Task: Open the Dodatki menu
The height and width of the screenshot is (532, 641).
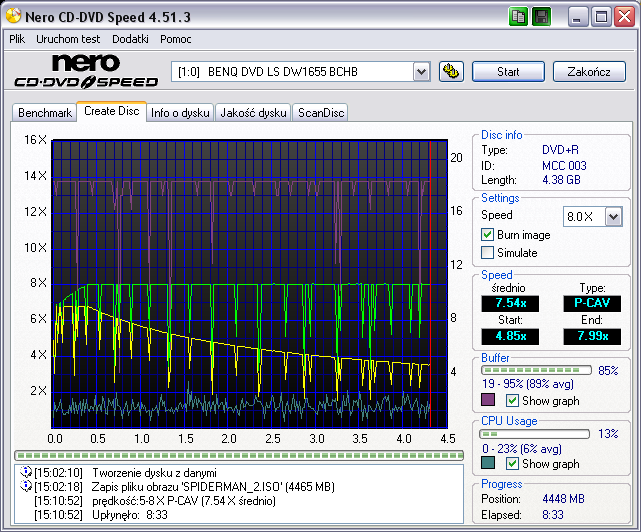Action: pyautogui.click(x=130, y=39)
